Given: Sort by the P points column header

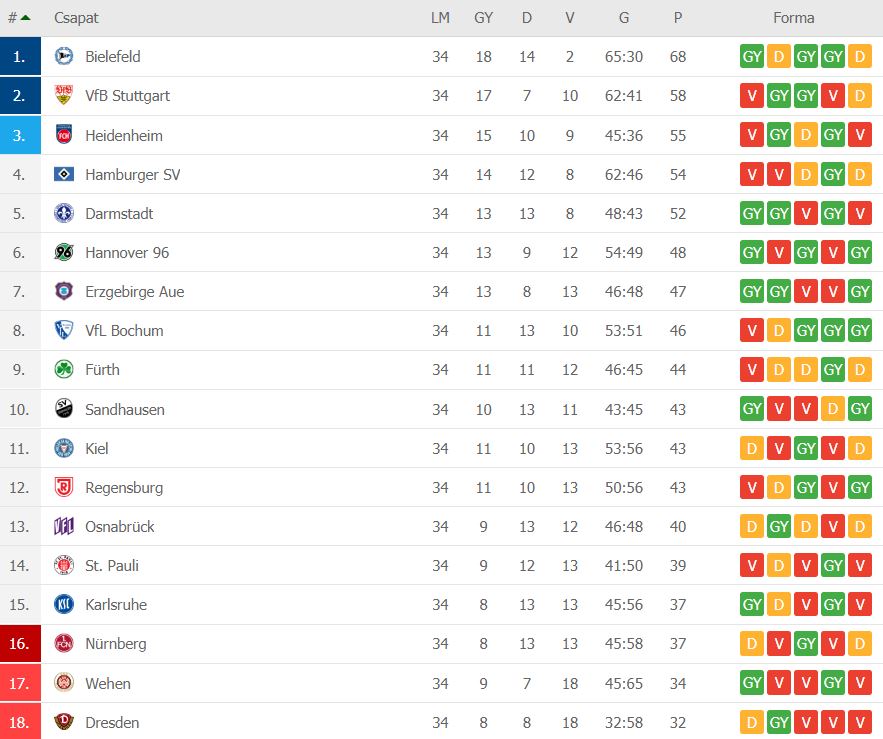Looking at the screenshot, I should [x=678, y=18].
